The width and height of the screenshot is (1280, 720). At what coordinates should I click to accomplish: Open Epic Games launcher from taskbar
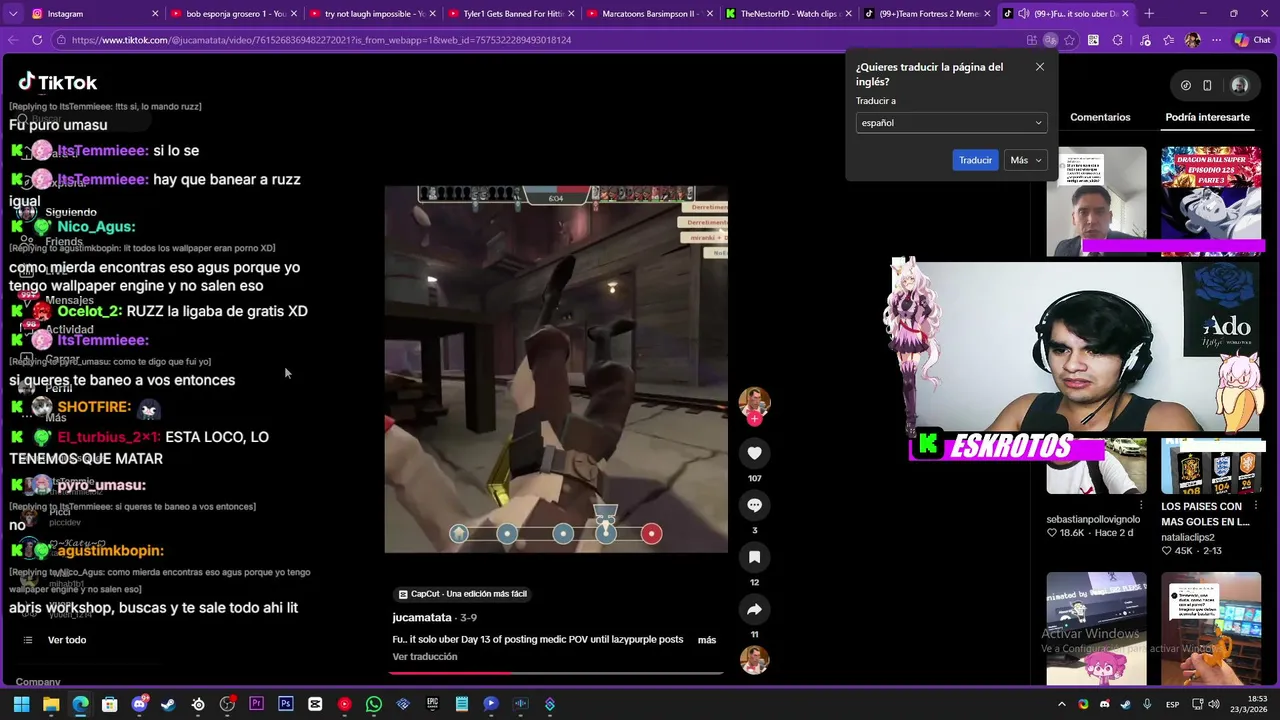click(432, 704)
